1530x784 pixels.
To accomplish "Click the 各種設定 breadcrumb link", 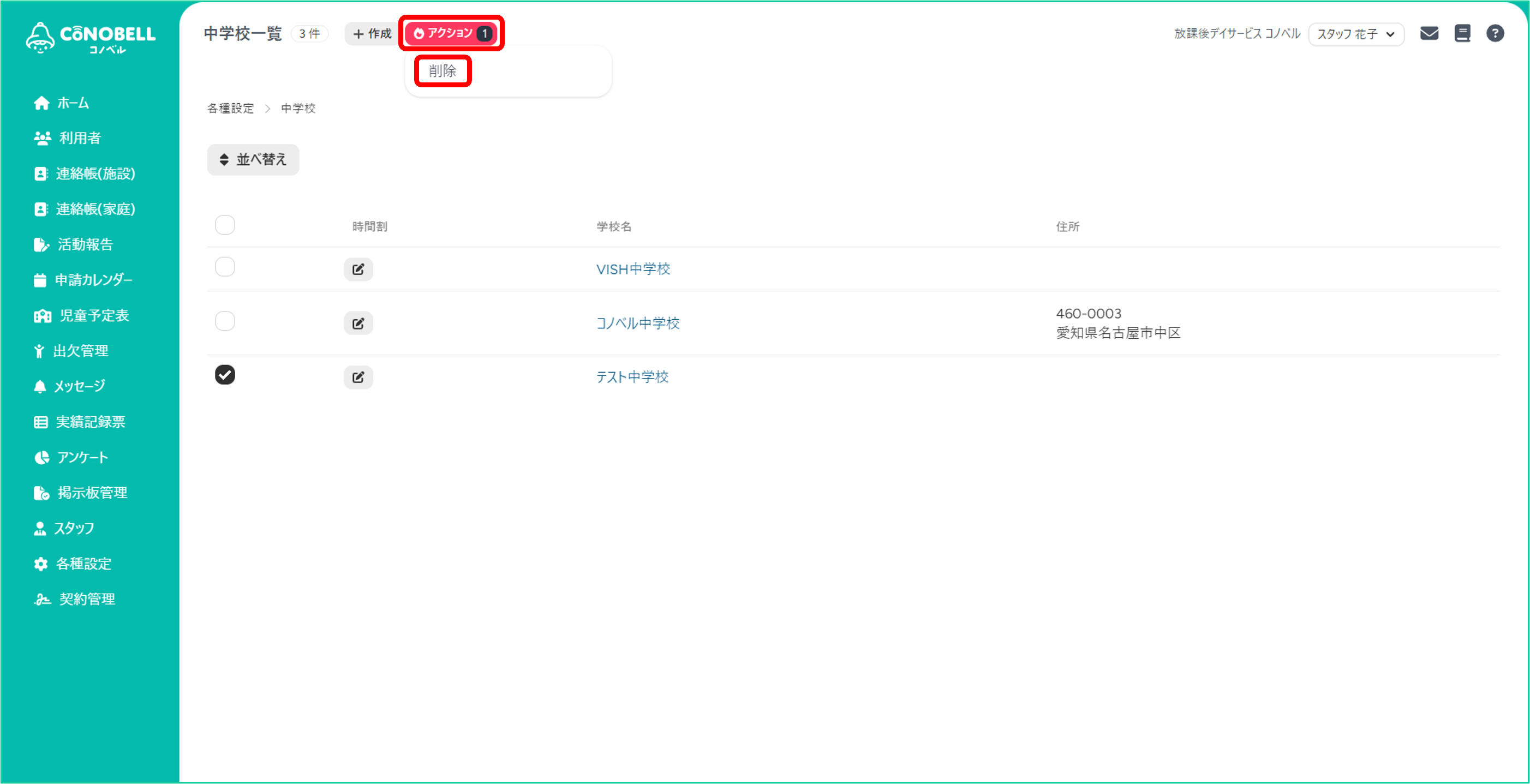I will (230, 109).
